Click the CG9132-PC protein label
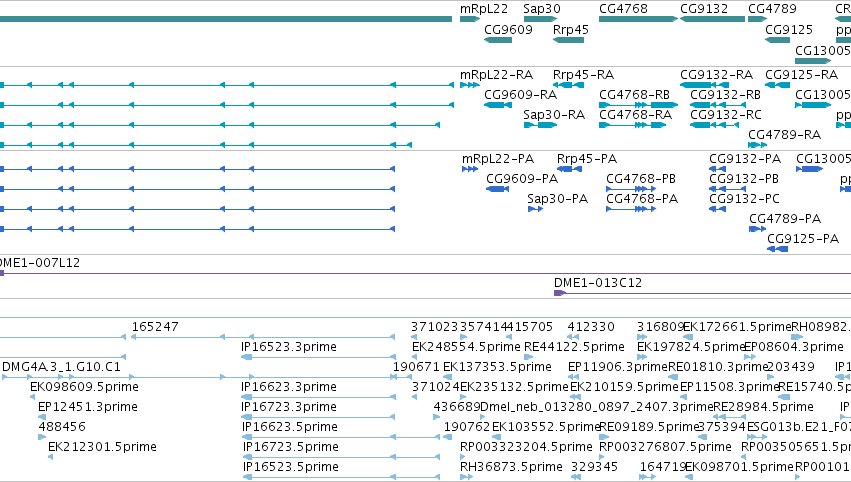851x482 pixels. (744, 199)
